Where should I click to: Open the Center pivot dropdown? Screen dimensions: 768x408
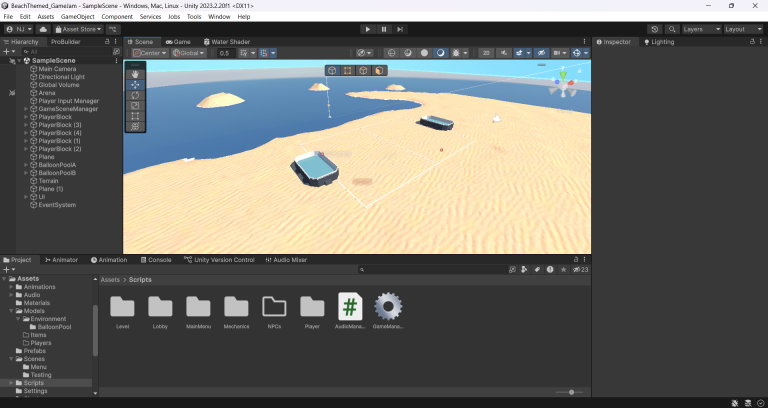click(150, 53)
